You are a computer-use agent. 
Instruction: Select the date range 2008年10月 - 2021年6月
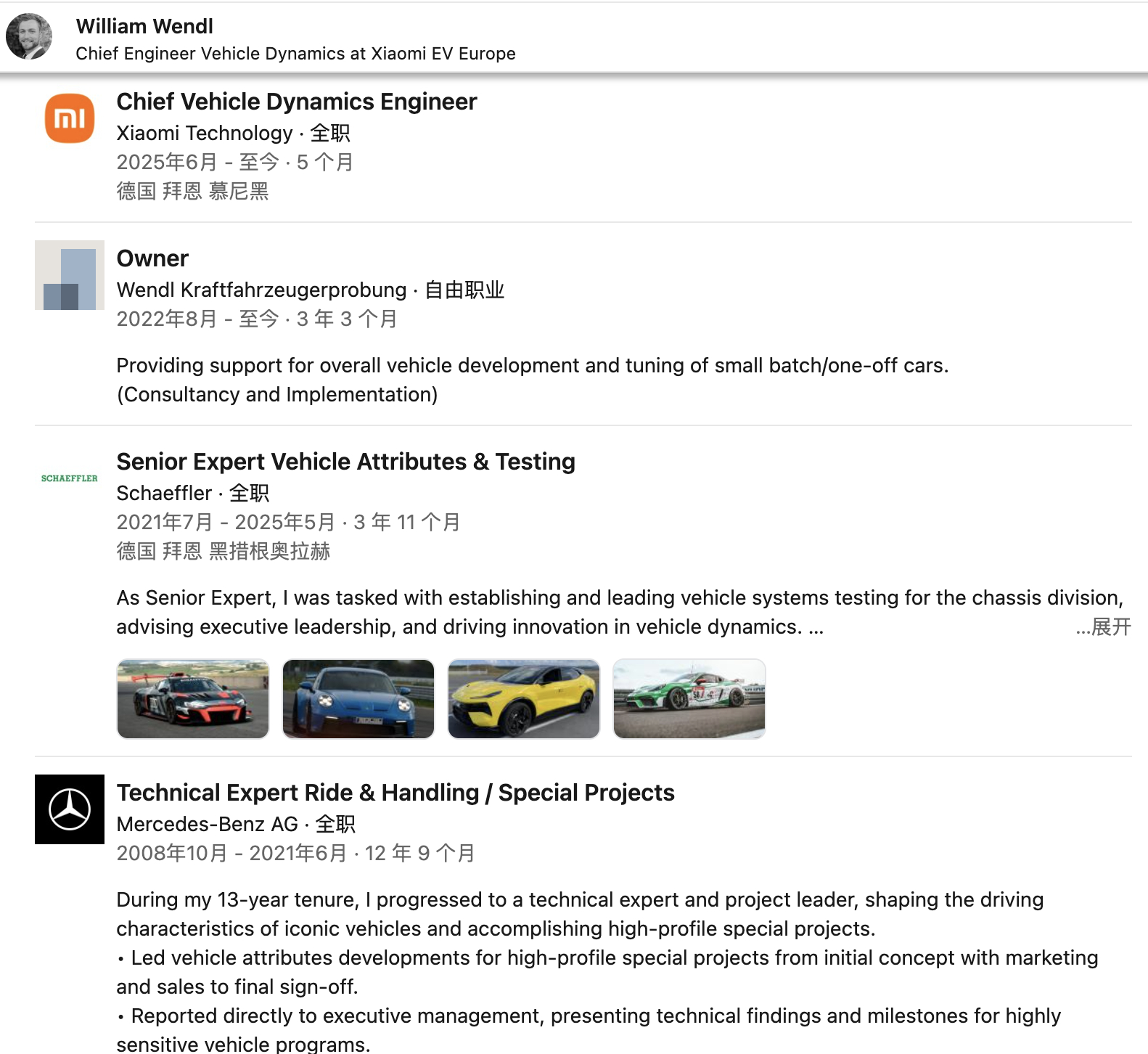(x=232, y=853)
